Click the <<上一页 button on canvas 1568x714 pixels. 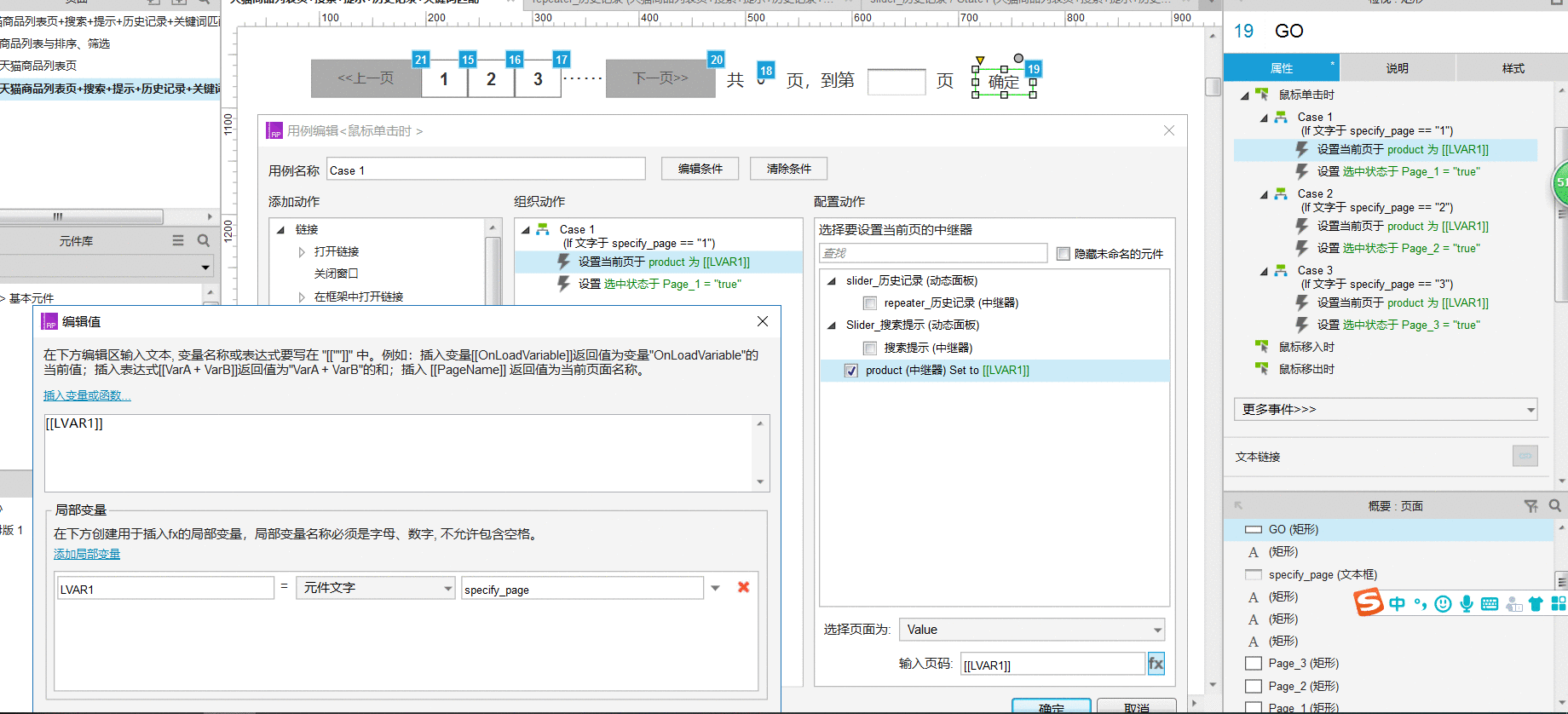(366, 78)
